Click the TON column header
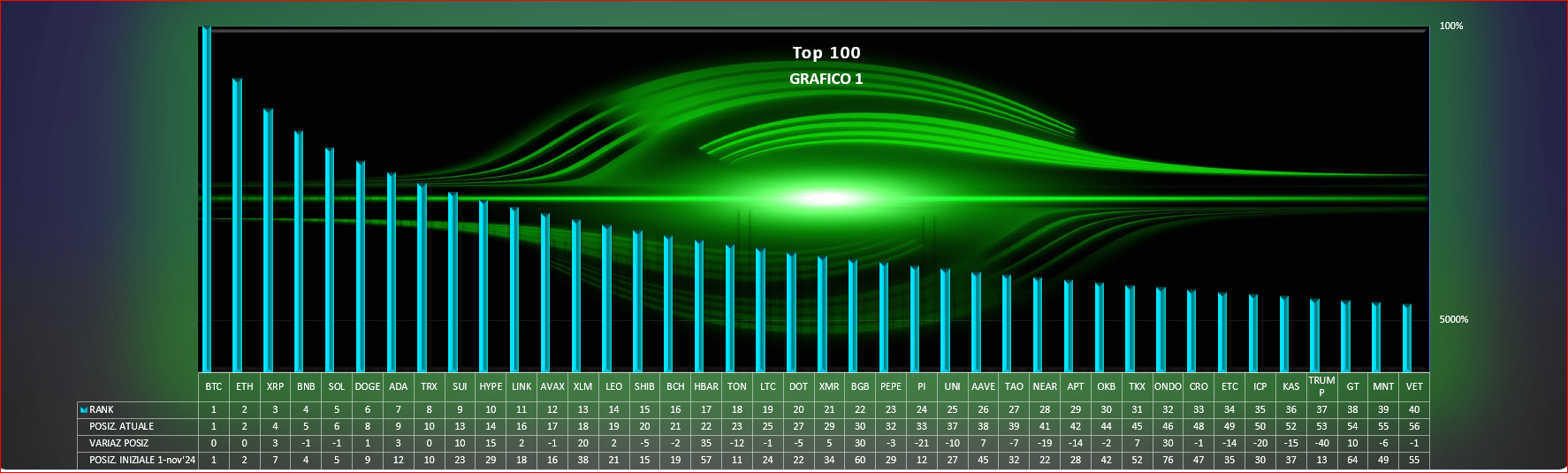1568x473 pixels. pyautogui.click(x=737, y=387)
